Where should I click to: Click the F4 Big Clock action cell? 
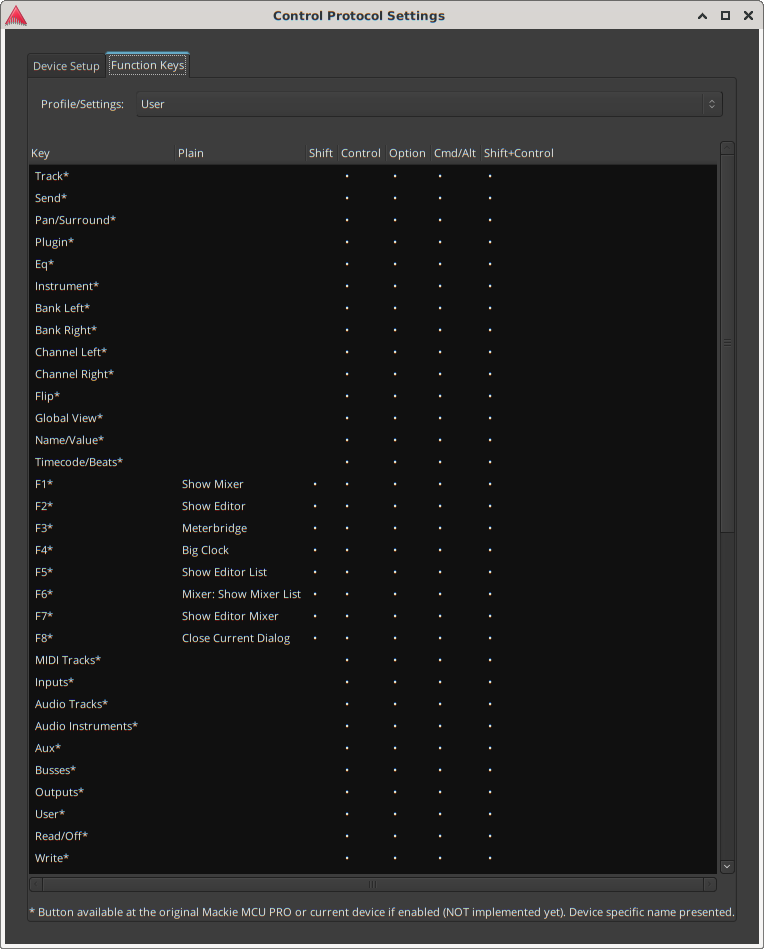click(x=206, y=550)
